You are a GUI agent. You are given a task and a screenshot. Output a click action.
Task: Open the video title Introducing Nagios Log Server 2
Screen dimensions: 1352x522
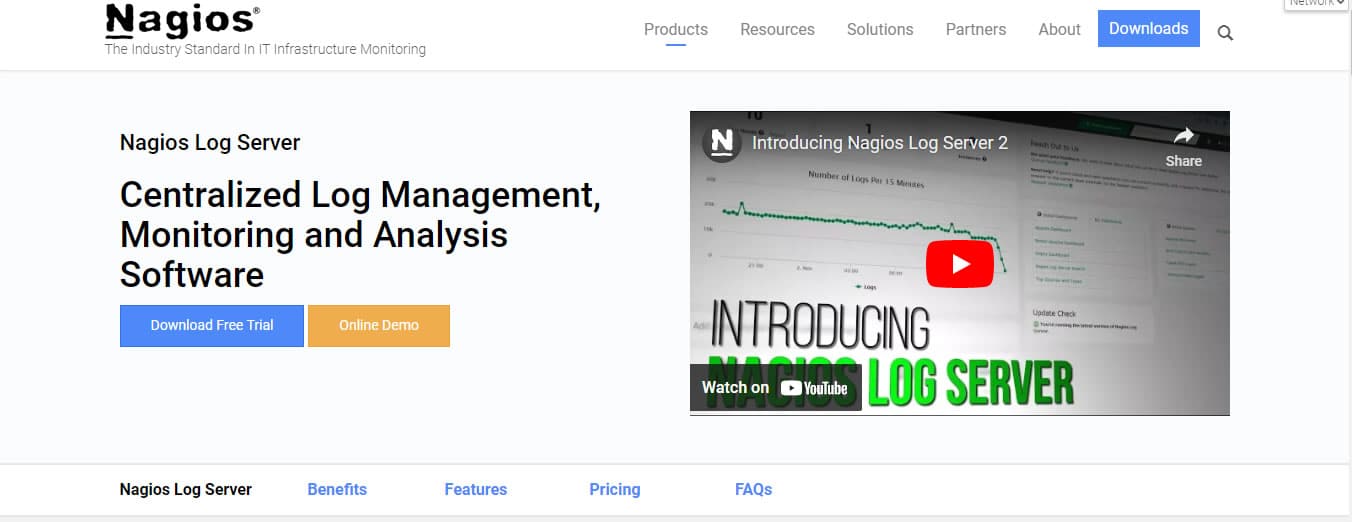coord(880,143)
